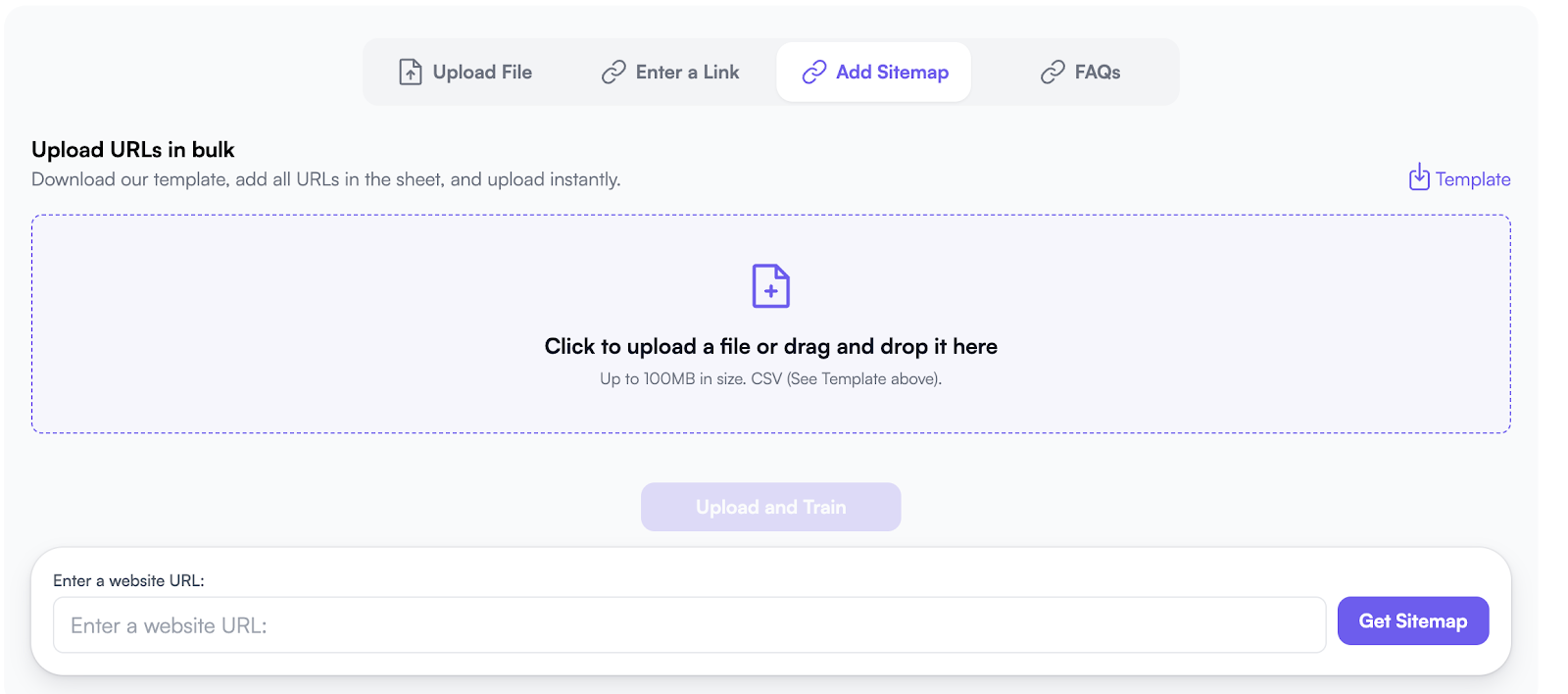Click the file-plus icon in the drop zone

pyautogui.click(x=771, y=286)
